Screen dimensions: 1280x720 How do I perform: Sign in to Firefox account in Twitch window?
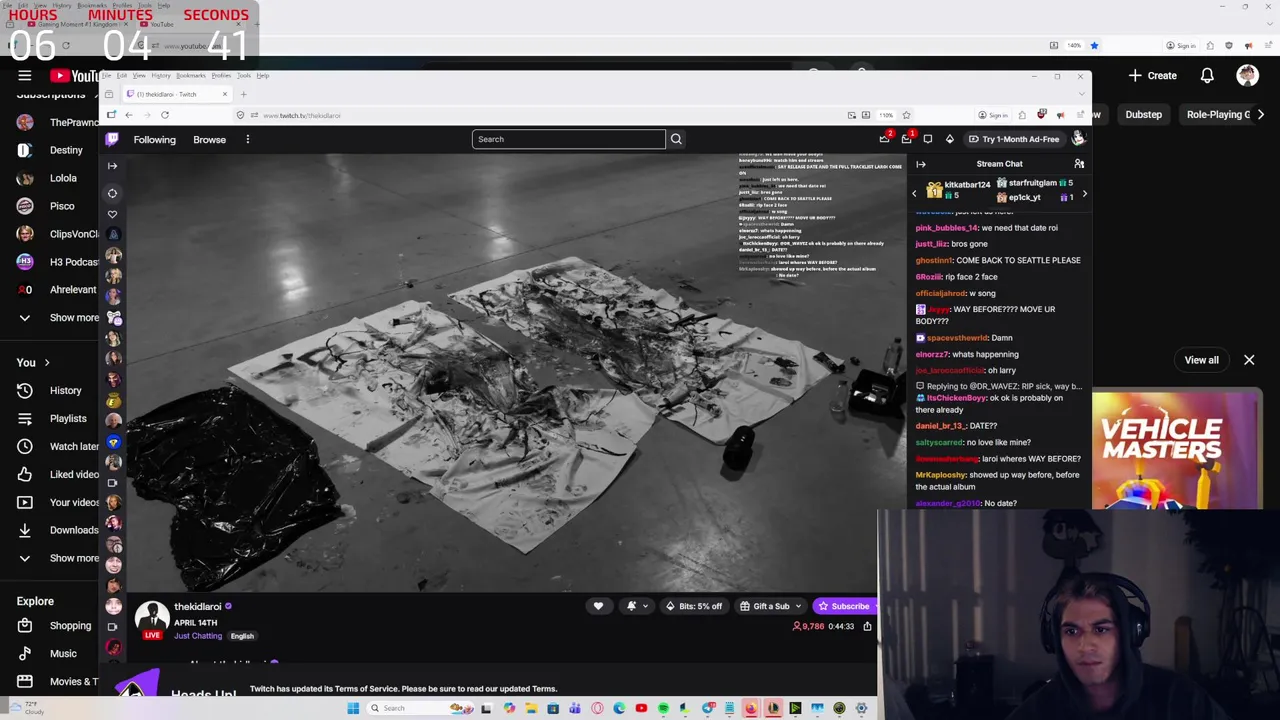pyautogui.click(x=993, y=115)
